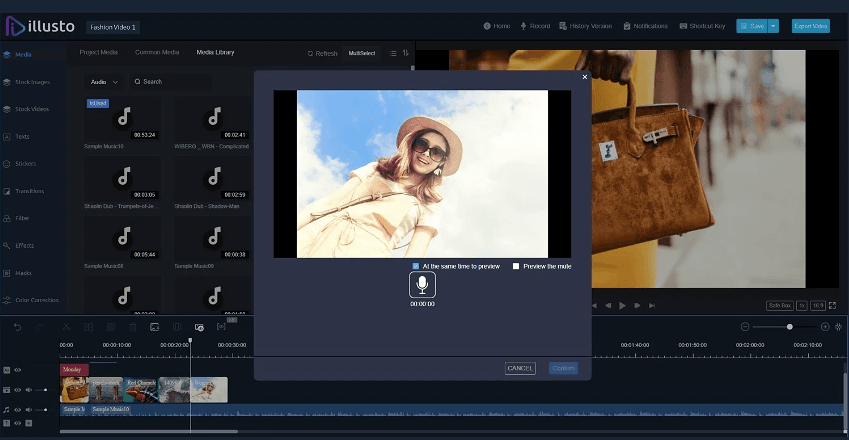Viewport: 849px width, 440px height.
Task: Click the CANCEL button in recording dialog
Action: click(520, 368)
